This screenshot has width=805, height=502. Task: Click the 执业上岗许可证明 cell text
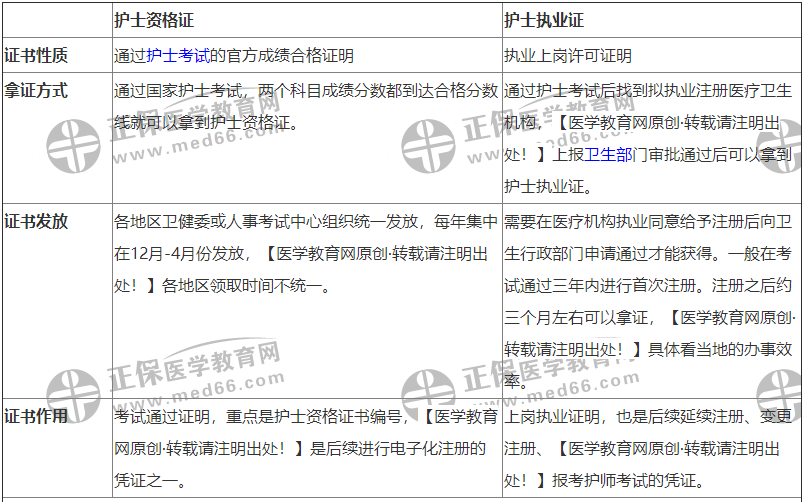[568, 56]
